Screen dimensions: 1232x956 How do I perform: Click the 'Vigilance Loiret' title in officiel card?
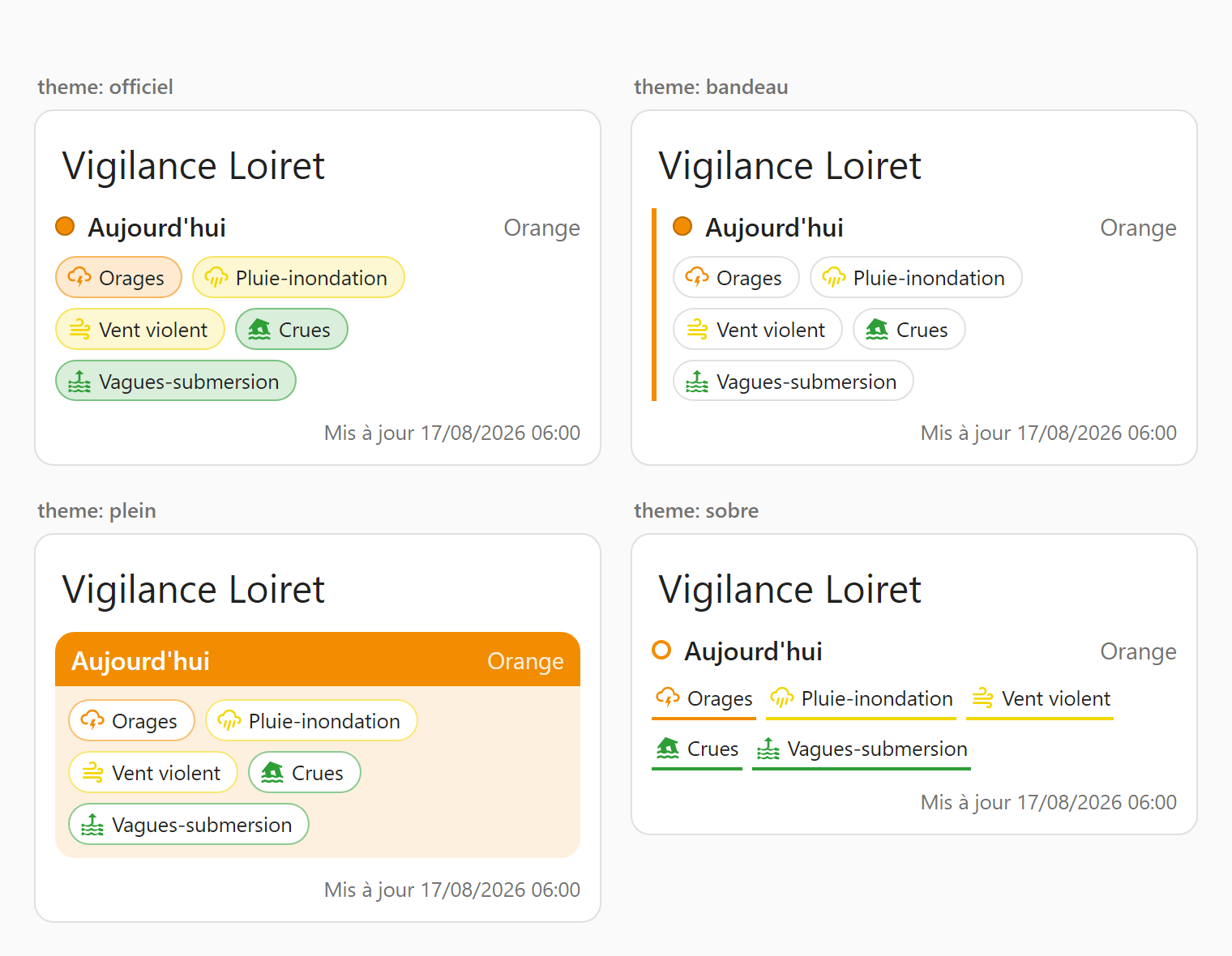(193, 166)
